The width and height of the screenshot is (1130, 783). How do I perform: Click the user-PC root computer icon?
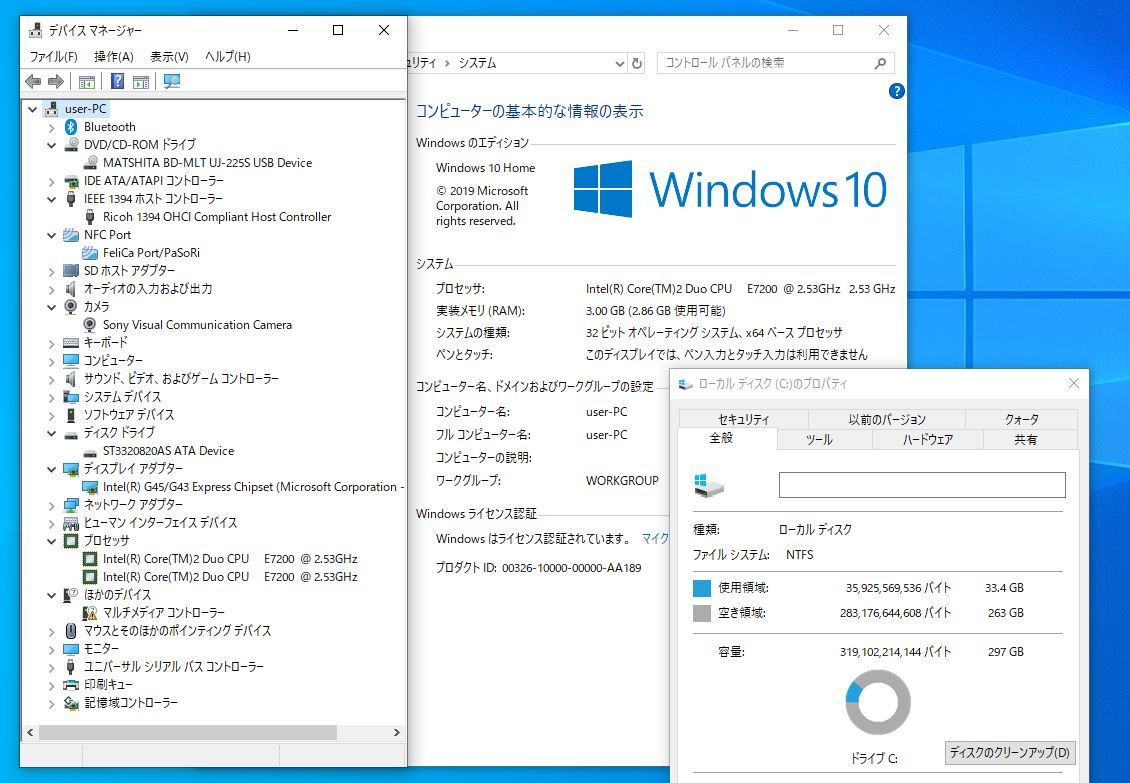[51, 109]
